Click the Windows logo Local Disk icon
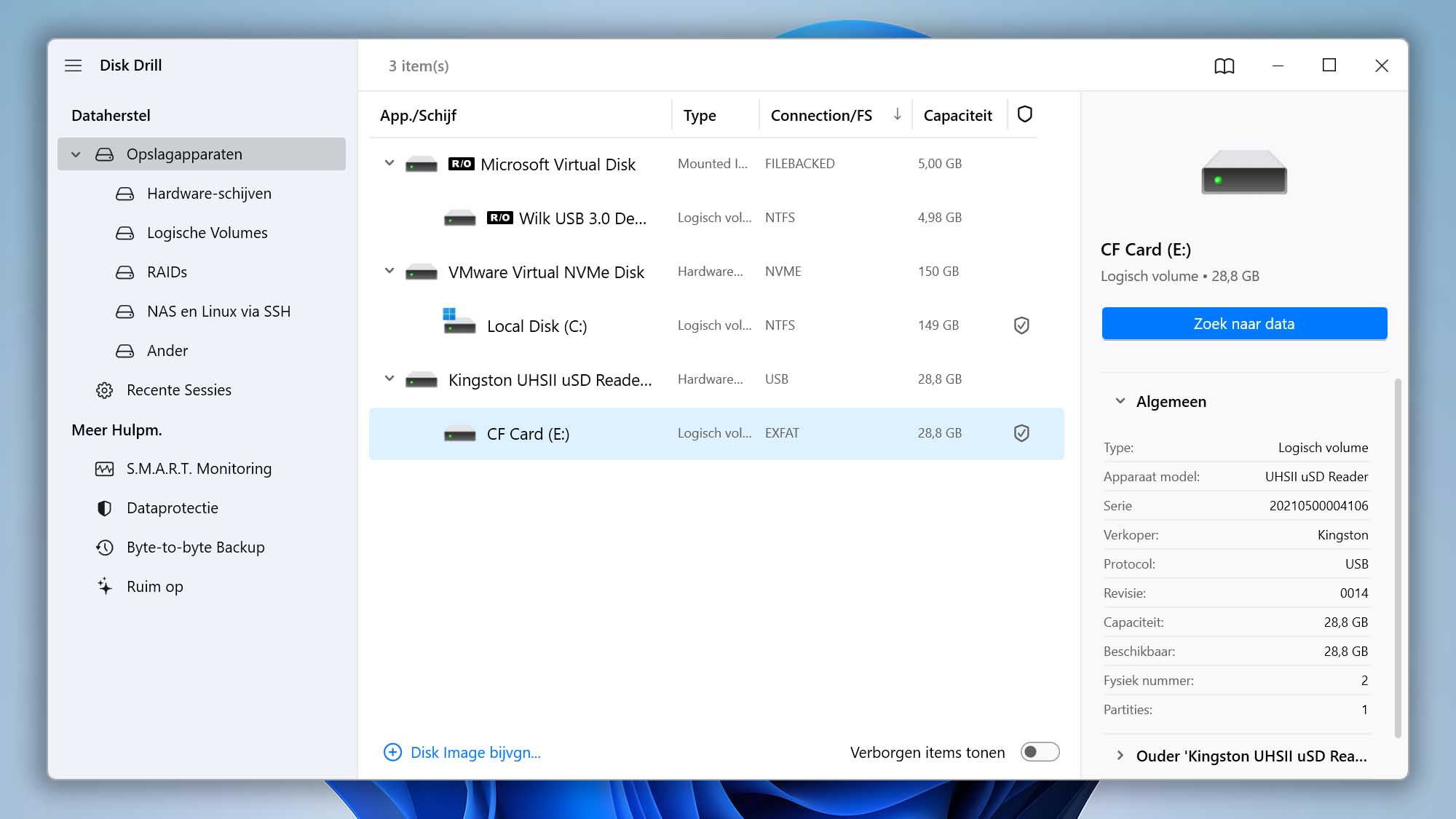 pos(459,321)
